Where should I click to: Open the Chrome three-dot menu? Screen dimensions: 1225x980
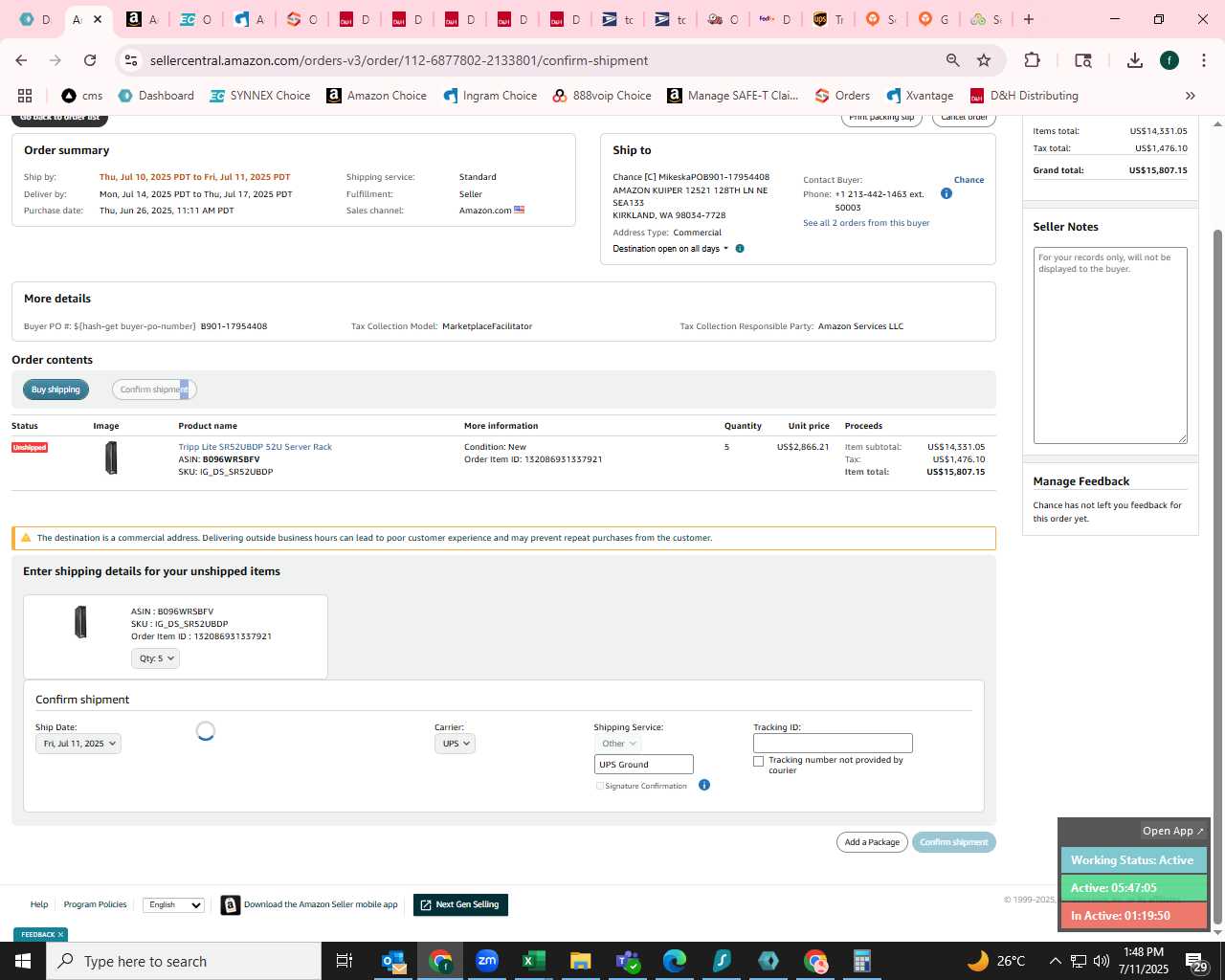(1203, 60)
